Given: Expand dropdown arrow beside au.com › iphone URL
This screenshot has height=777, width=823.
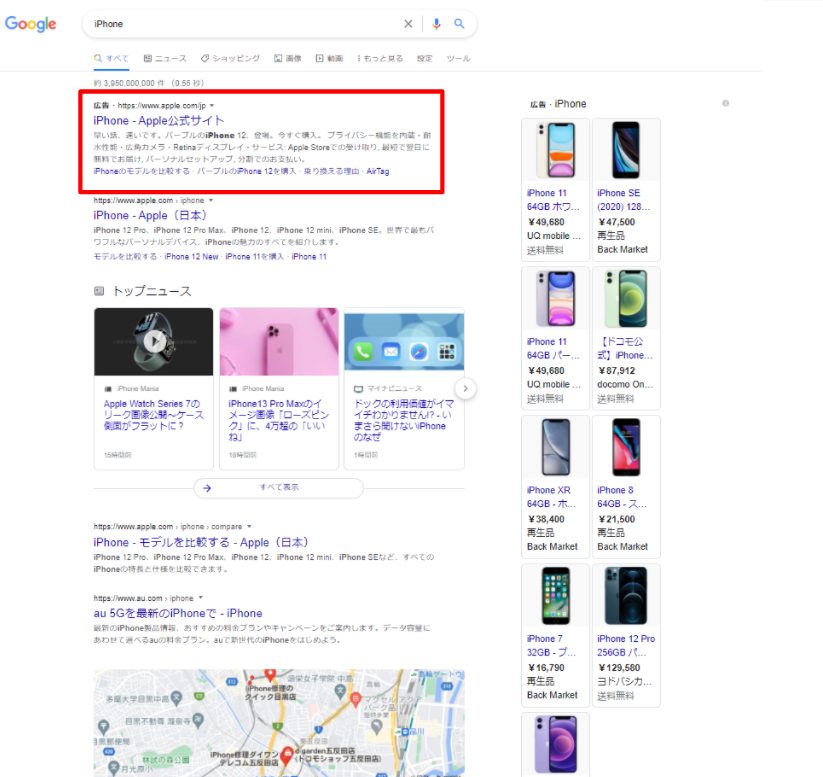Looking at the screenshot, I should pos(201,598).
